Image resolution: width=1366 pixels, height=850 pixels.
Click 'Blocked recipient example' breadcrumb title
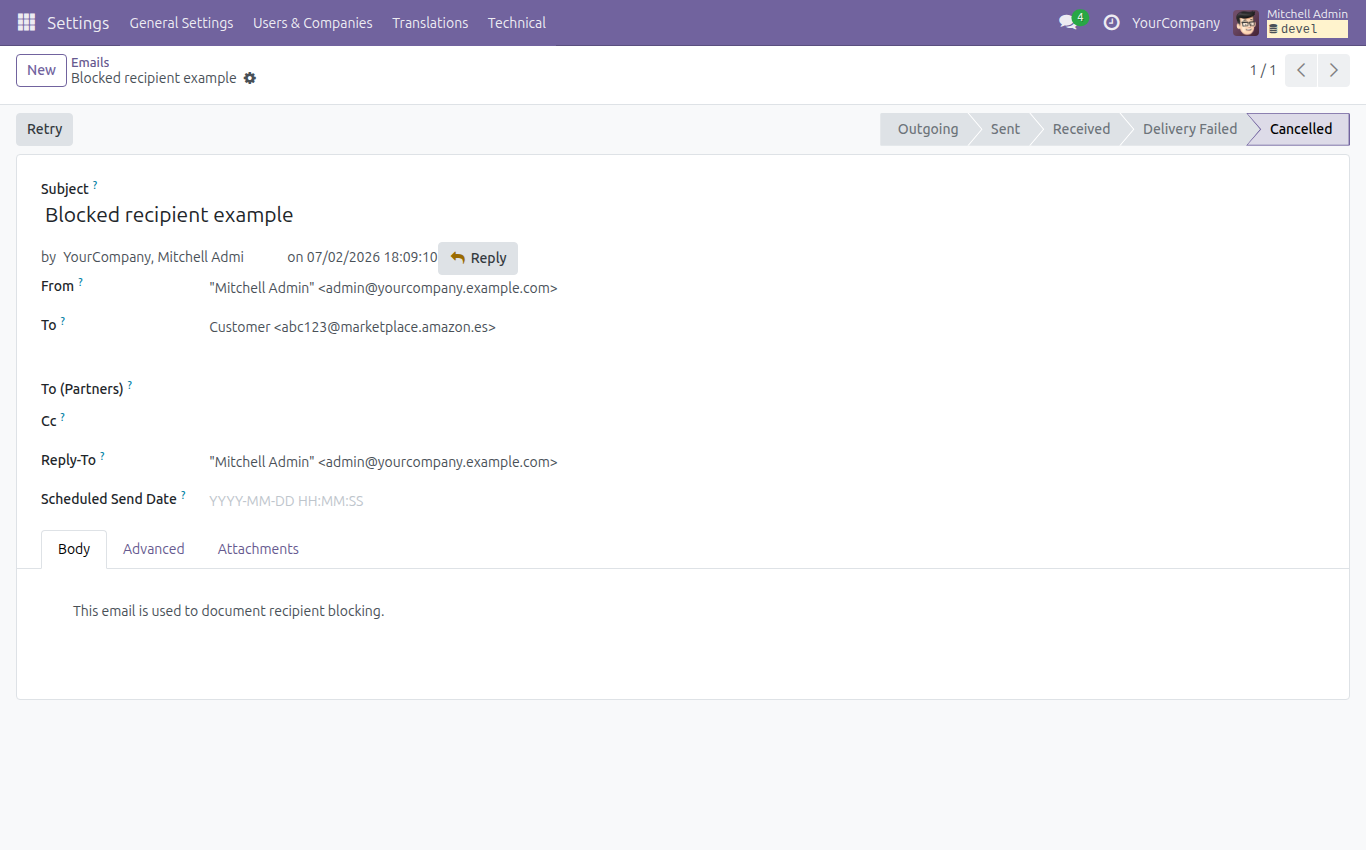pyautogui.click(x=154, y=78)
